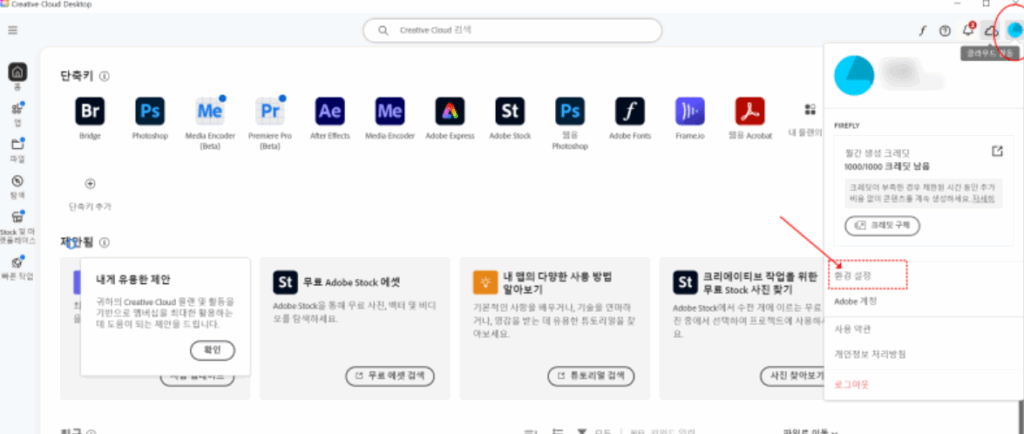Screen dimensions: 1024x434
Task: Launch the non-beta Media Encoder shortcut
Action: (390, 111)
